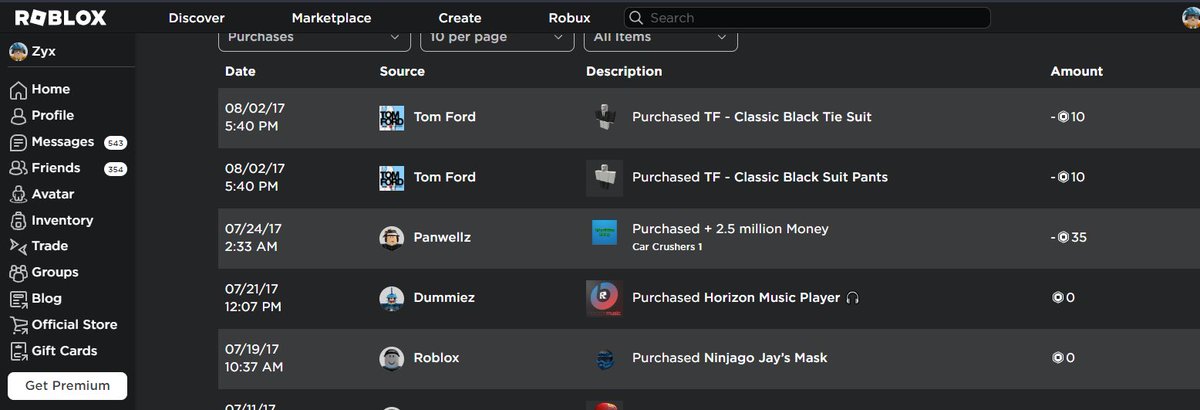The image size is (1200, 410).
Task: Open the Create menu
Action: coord(460,18)
